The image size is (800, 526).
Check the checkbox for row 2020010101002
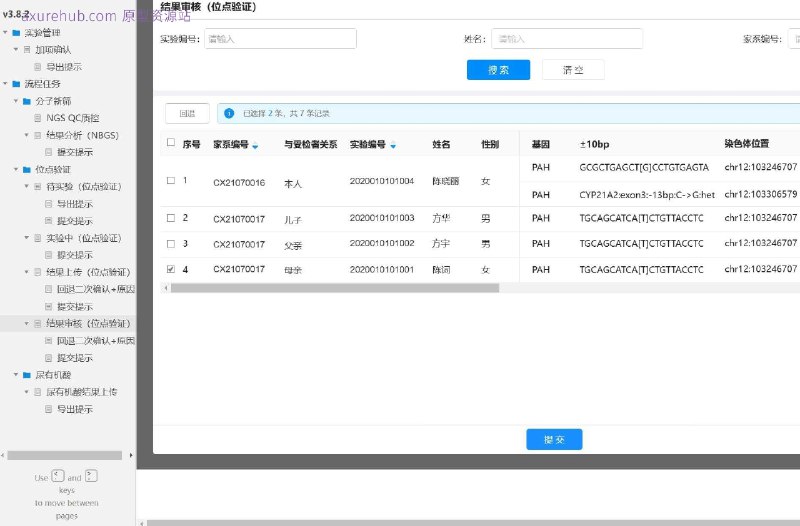tap(171, 244)
